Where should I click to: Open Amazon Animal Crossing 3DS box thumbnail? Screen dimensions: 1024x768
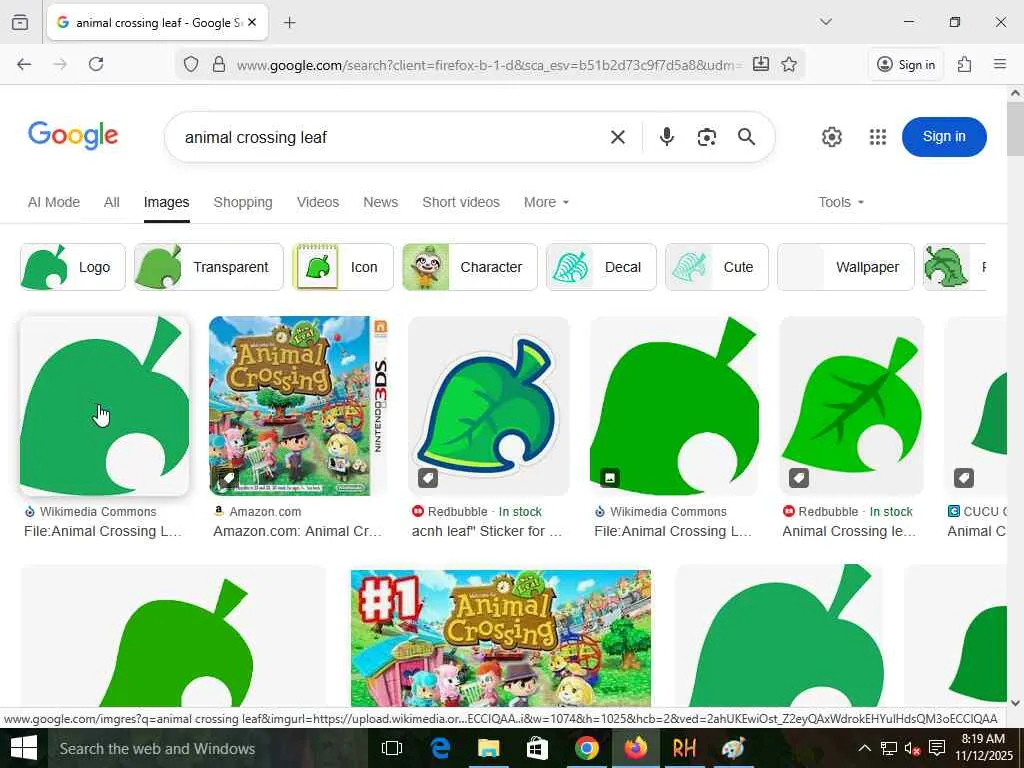click(x=298, y=406)
